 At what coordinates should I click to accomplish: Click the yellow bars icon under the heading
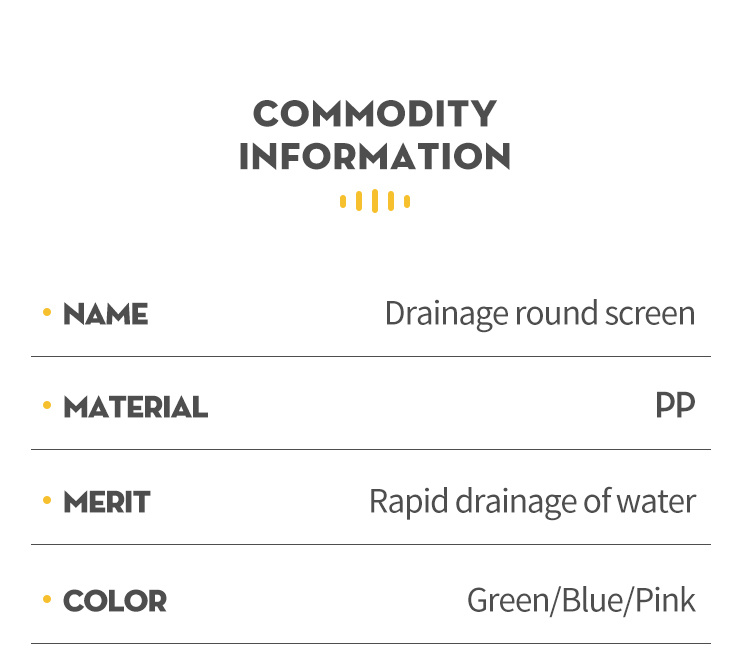pos(375,201)
